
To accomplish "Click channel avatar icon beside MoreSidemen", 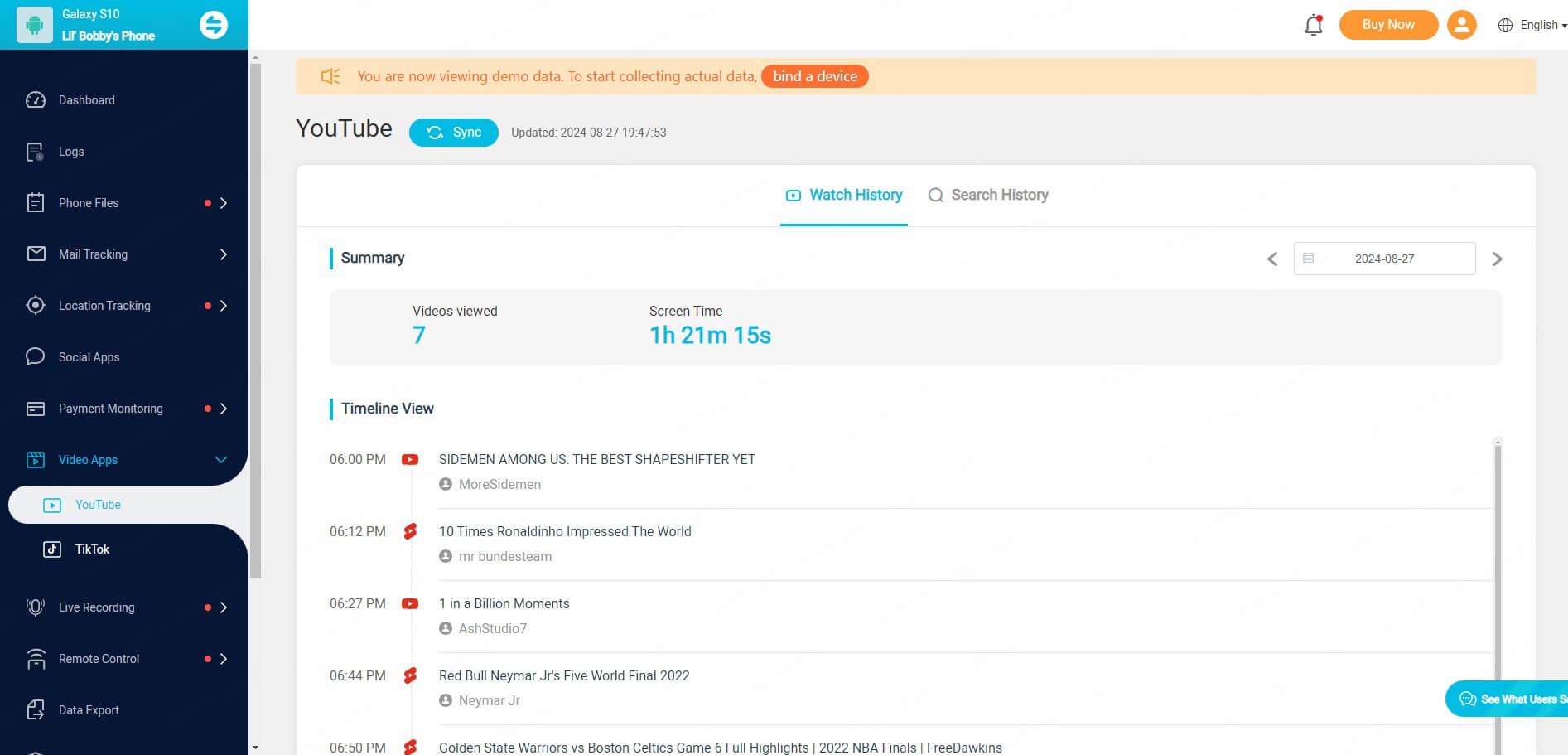I will pos(446,484).
